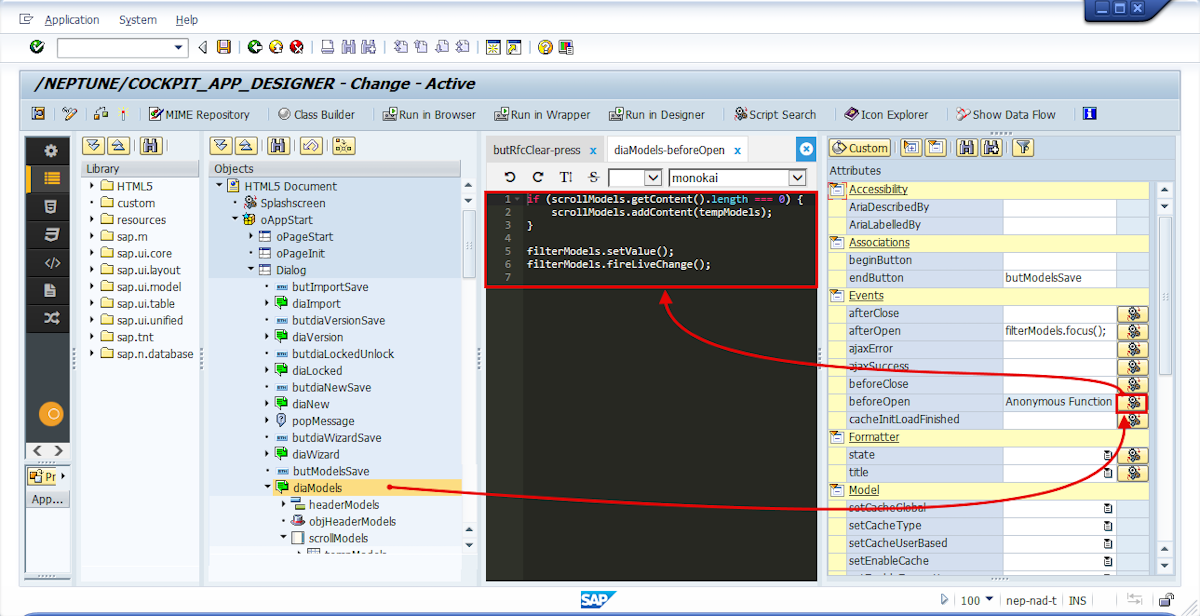Click the yellow Exit arrow icon
The image size is (1200, 616).
tap(275, 47)
